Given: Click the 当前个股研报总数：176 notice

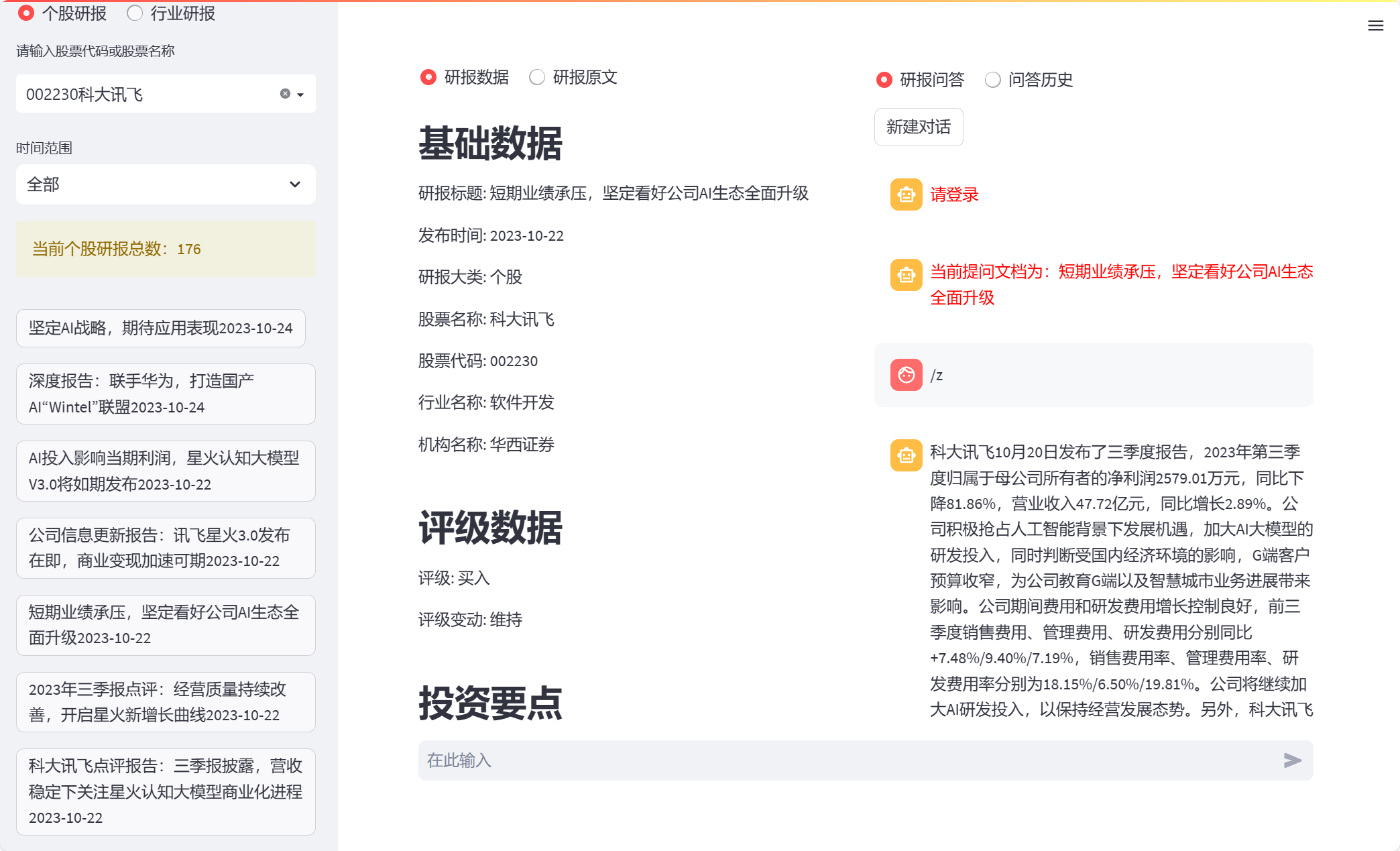Looking at the screenshot, I should tap(166, 249).
